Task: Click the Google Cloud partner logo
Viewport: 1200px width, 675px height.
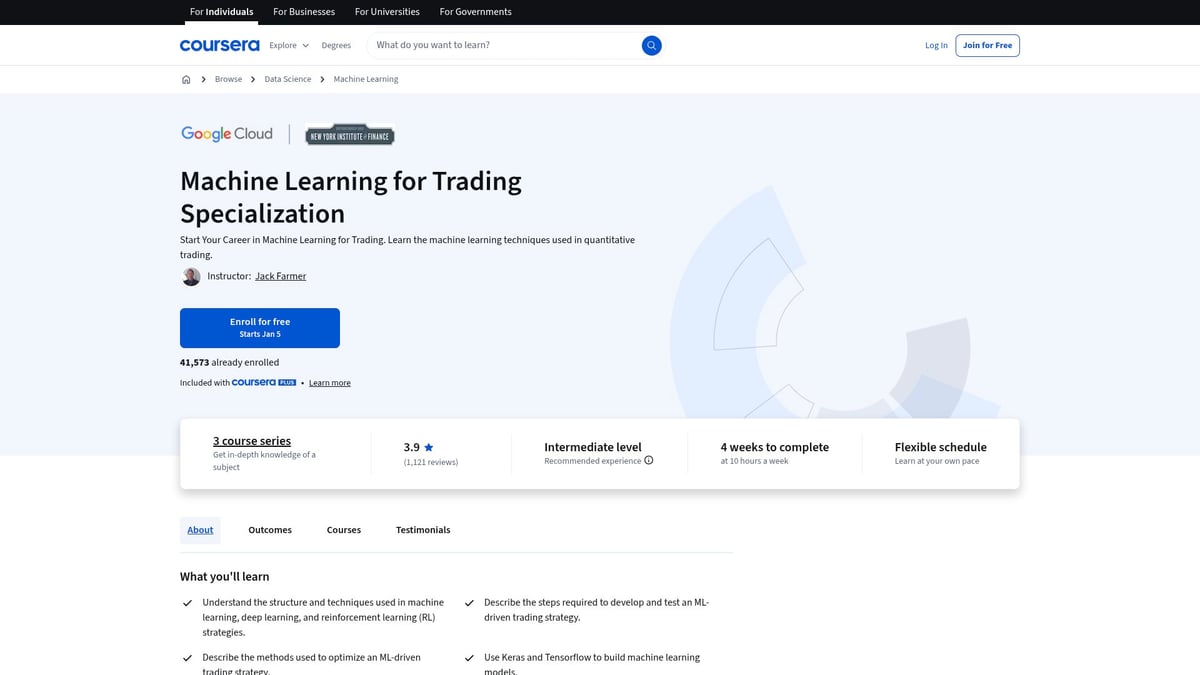Action: (x=227, y=134)
